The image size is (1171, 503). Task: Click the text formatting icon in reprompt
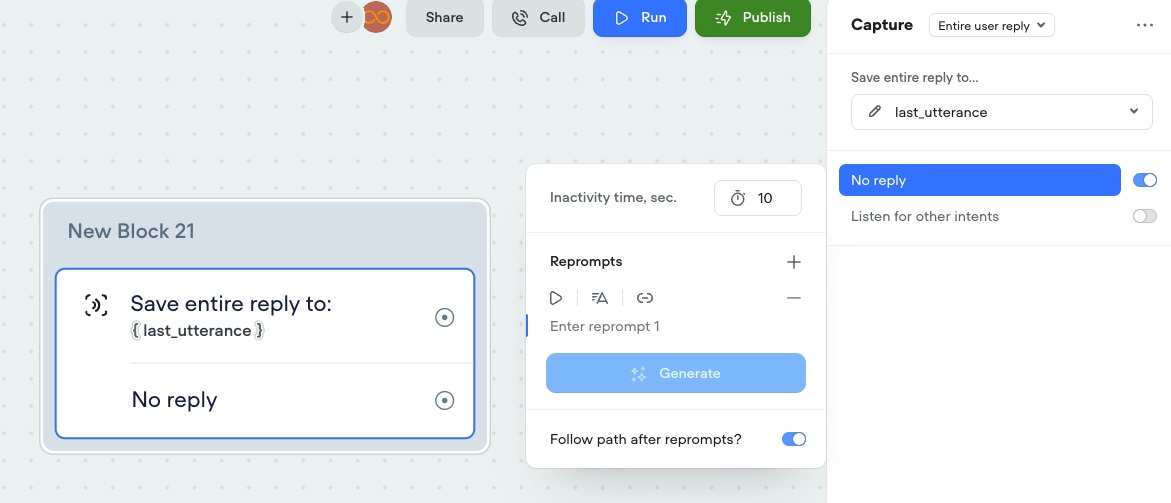[x=600, y=298]
